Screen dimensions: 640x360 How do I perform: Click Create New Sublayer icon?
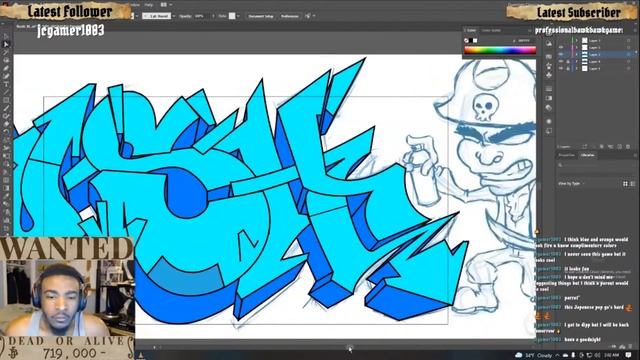[x=611, y=147]
